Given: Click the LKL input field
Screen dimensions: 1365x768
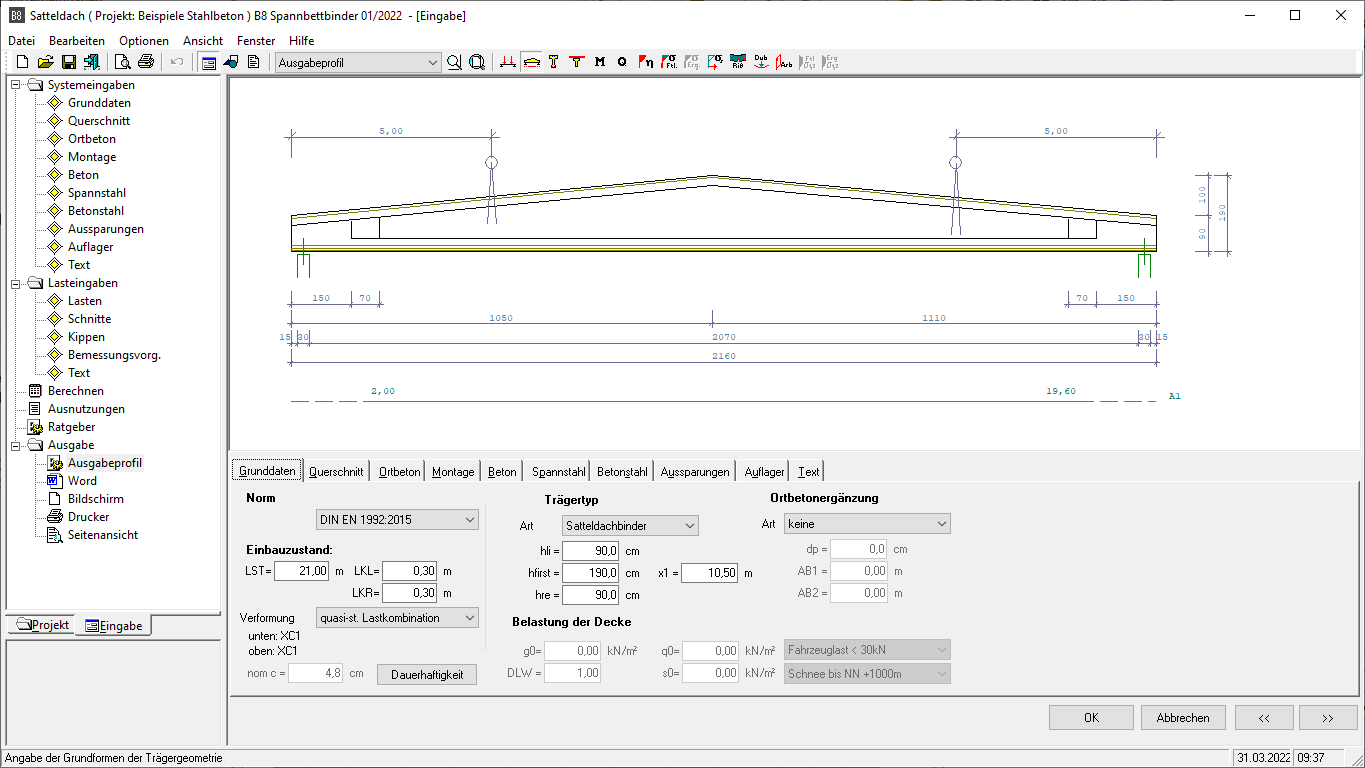Looking at the screenshot, I should click(409, 571).
